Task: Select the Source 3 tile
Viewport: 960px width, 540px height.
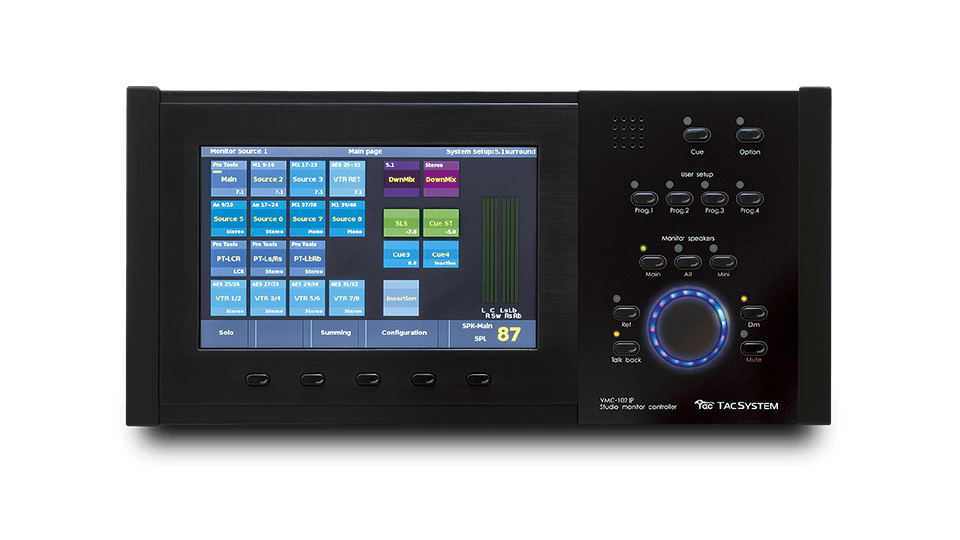Action: (307, 179)
